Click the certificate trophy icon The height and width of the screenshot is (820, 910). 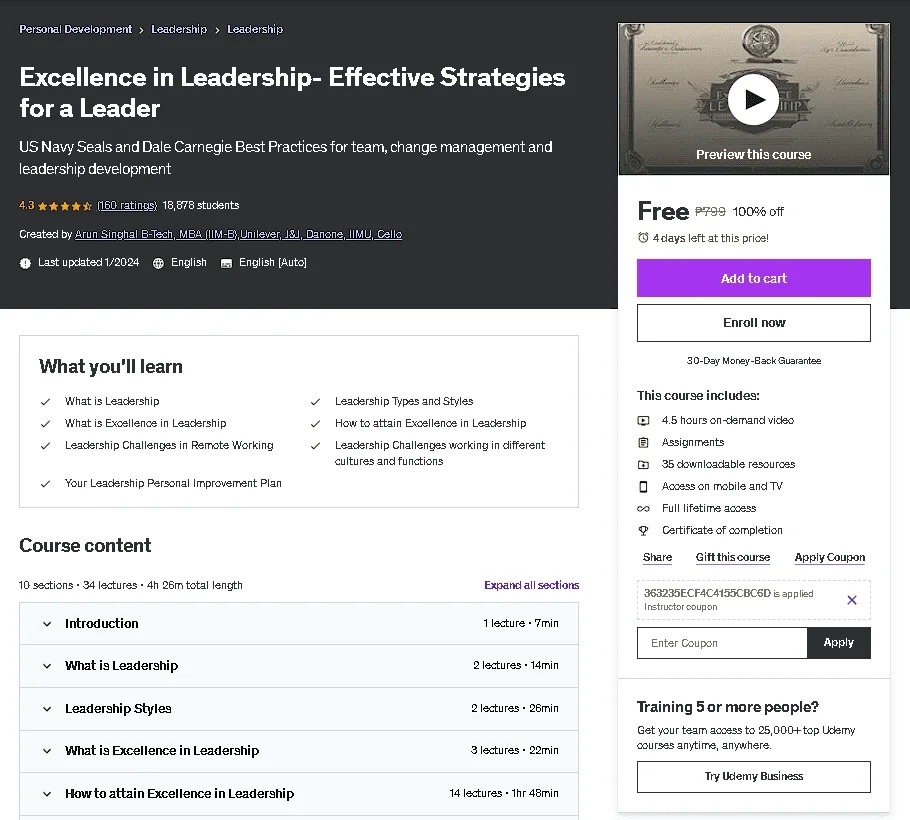(643, 530)
